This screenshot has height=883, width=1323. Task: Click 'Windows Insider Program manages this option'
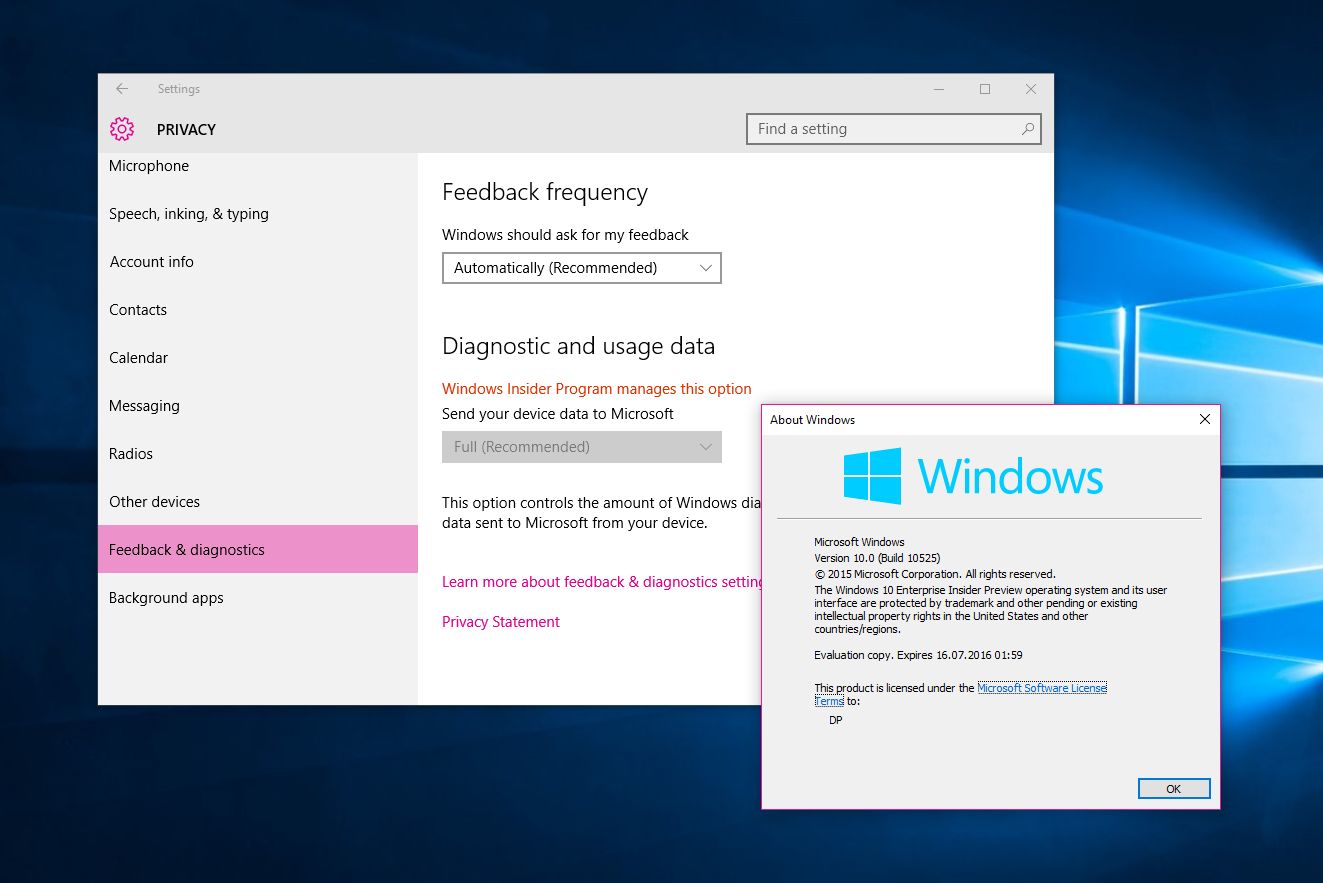point(597,389)
